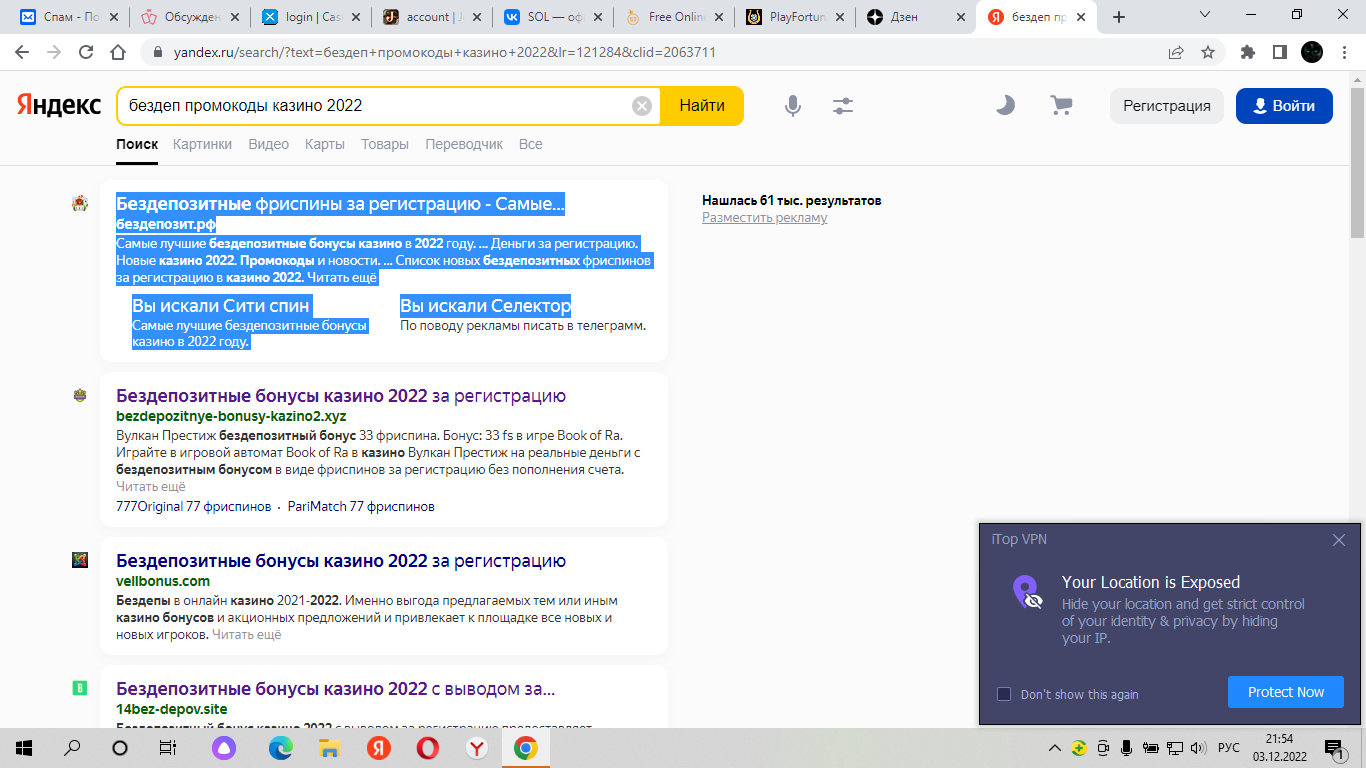Bookmark this page with star icon

click(1208, 52)
